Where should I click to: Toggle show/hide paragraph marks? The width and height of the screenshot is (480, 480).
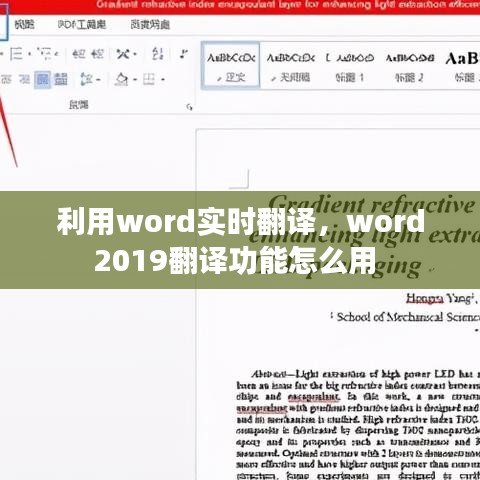point(183,54)
